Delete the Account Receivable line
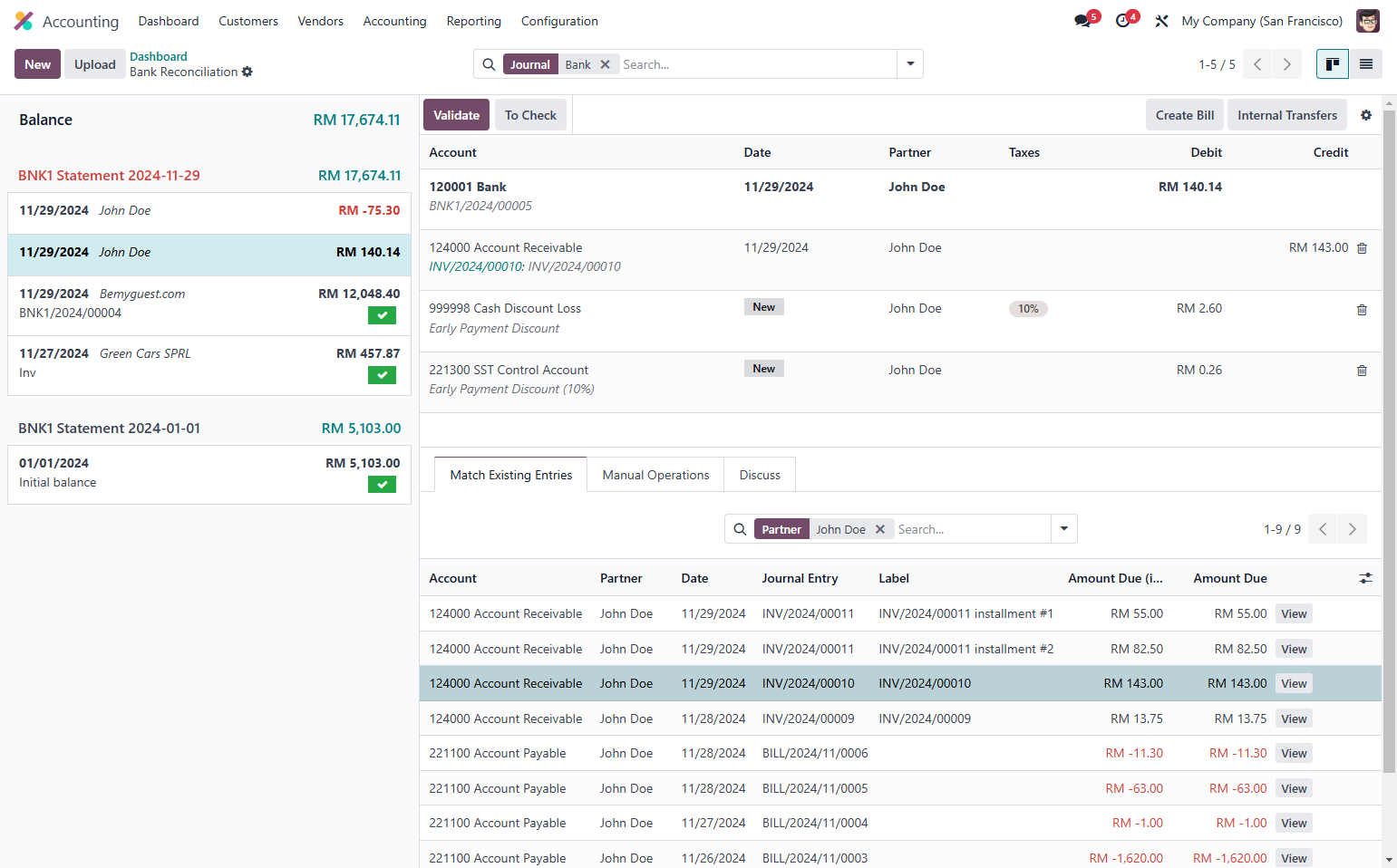1397x868 pixels. point(1362,248)
